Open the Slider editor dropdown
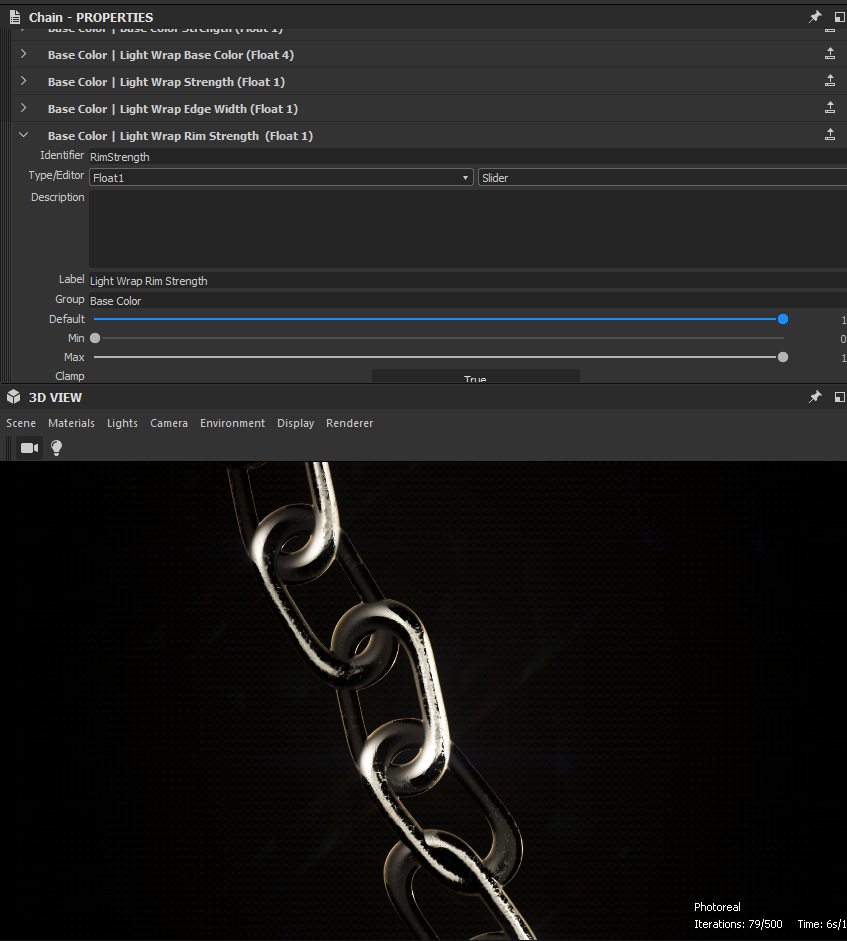This screenshot has width=847, height=941. [662, 178]
